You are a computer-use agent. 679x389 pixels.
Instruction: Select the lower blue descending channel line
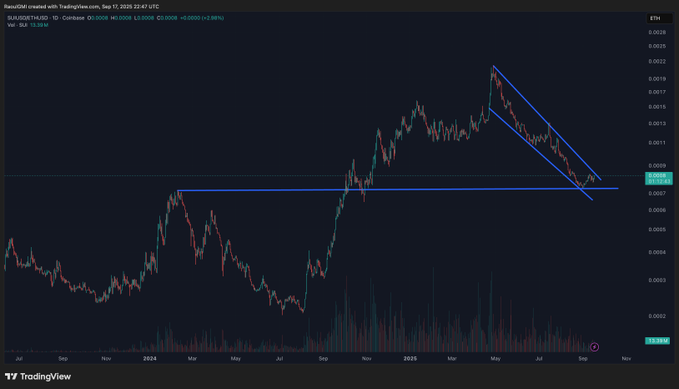[540, 154]
